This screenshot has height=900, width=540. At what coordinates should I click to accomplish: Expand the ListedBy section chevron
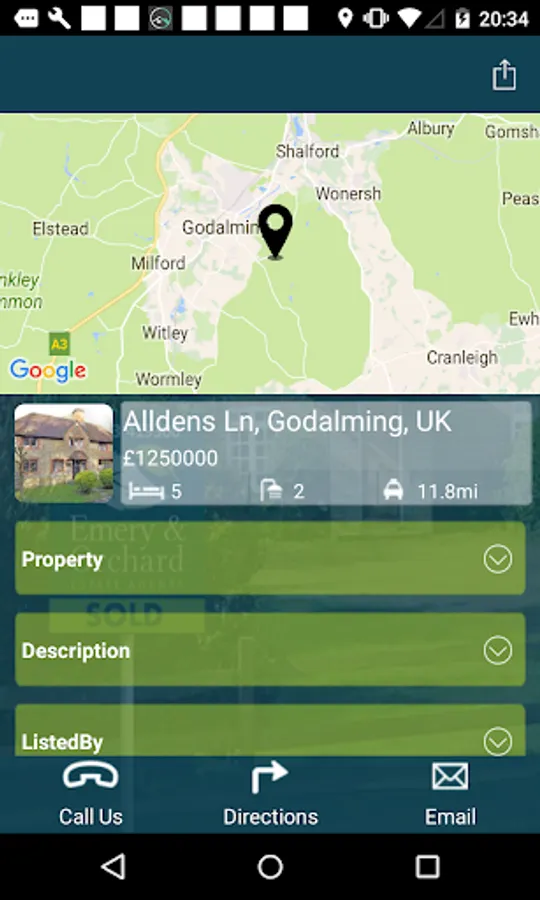click(498, 742)
